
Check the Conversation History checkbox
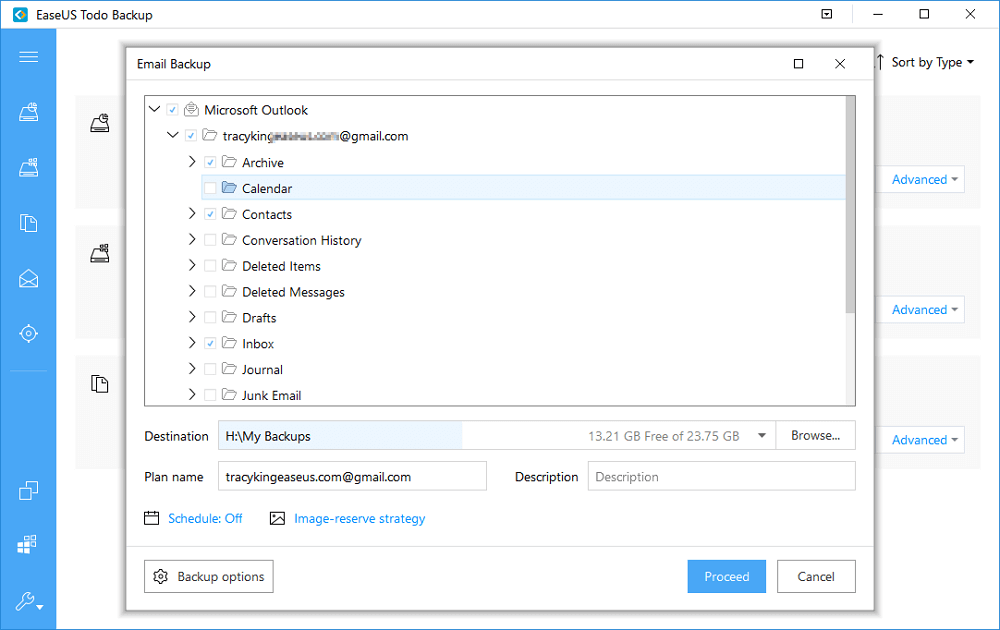(x=210, y=240)
